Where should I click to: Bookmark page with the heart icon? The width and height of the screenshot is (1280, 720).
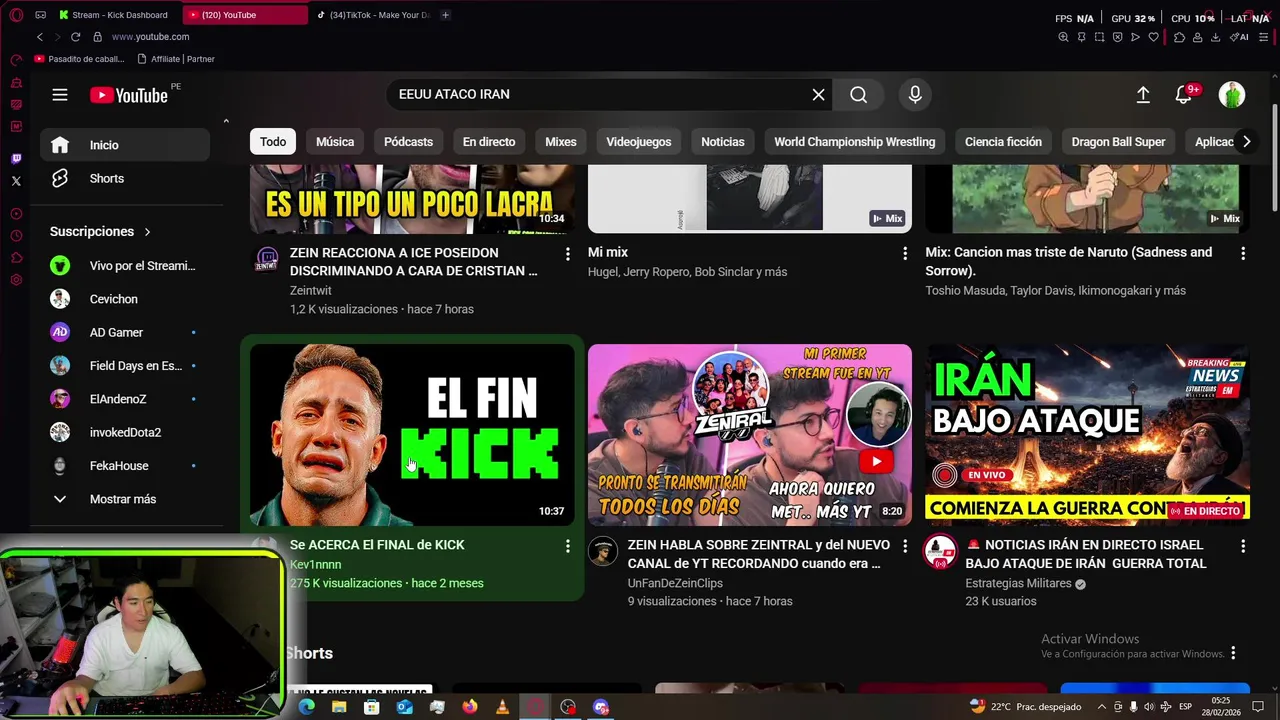pyautogui.click(x=1153, y=37)
